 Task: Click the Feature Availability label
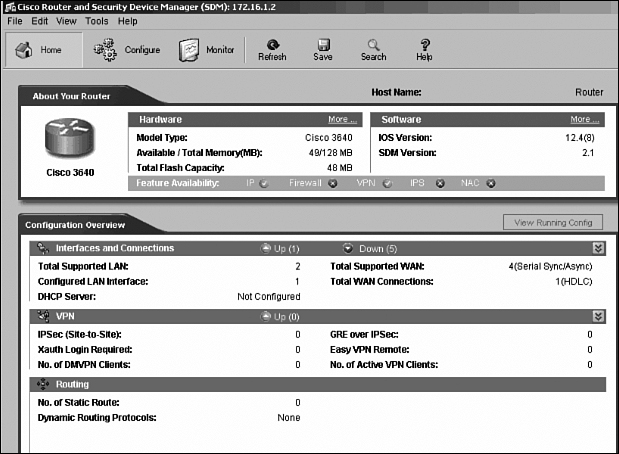177,183
